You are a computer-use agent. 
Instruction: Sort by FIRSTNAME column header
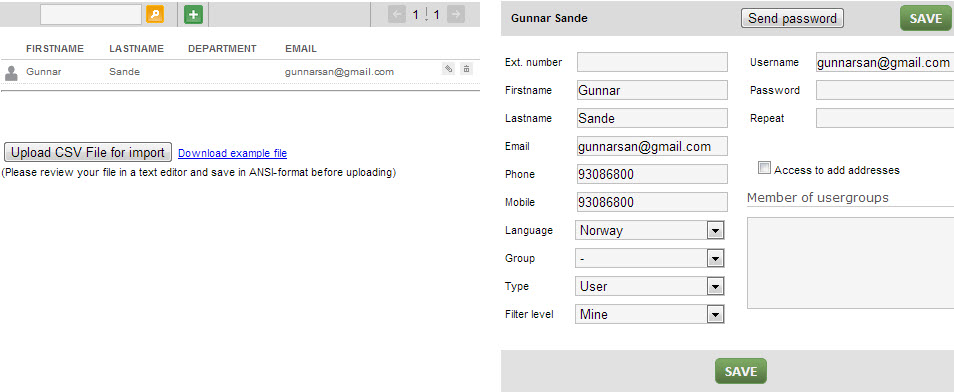[x=55, y=49]
